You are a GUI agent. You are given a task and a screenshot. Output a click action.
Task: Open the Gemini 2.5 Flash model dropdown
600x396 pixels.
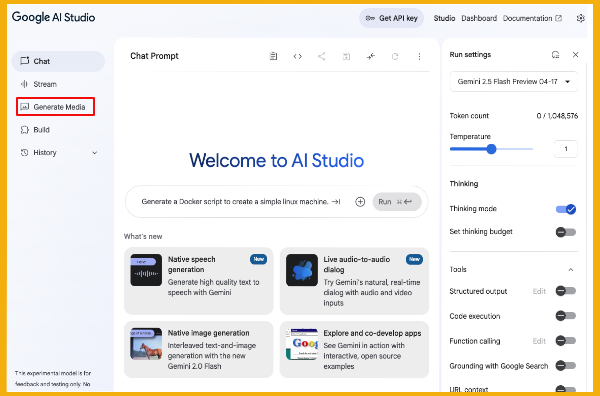(514, 81)
